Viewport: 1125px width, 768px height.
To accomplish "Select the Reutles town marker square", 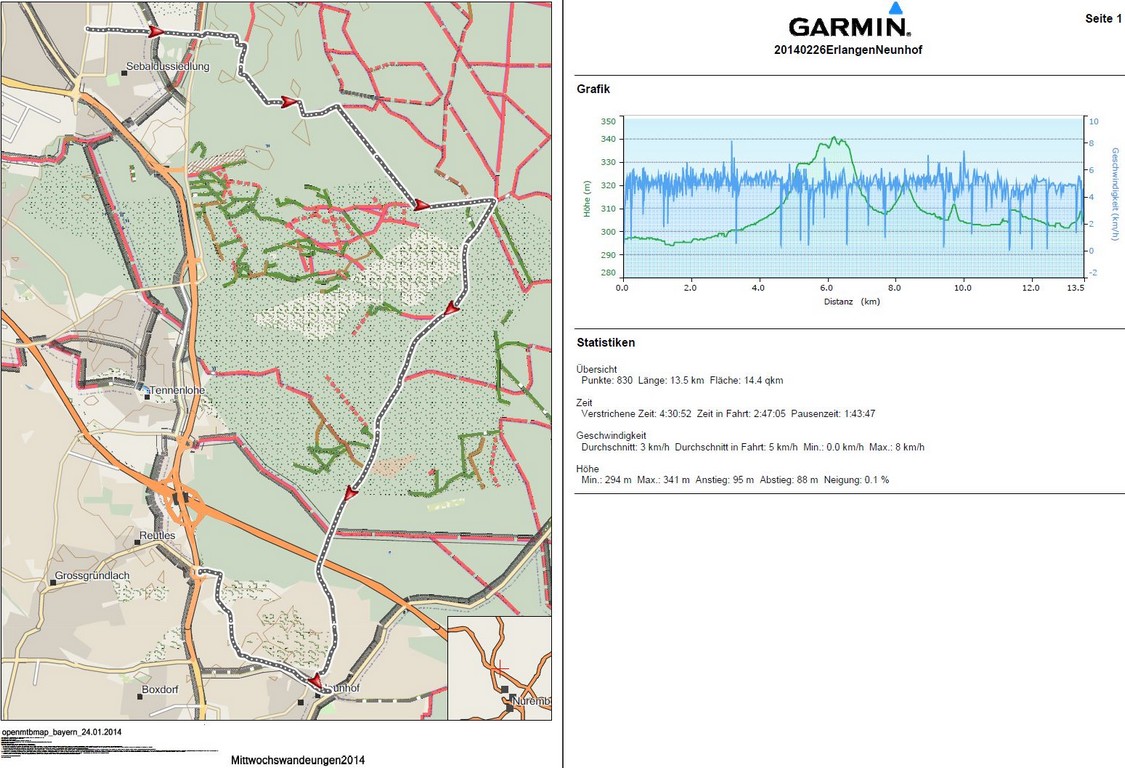I will (138, 543).
